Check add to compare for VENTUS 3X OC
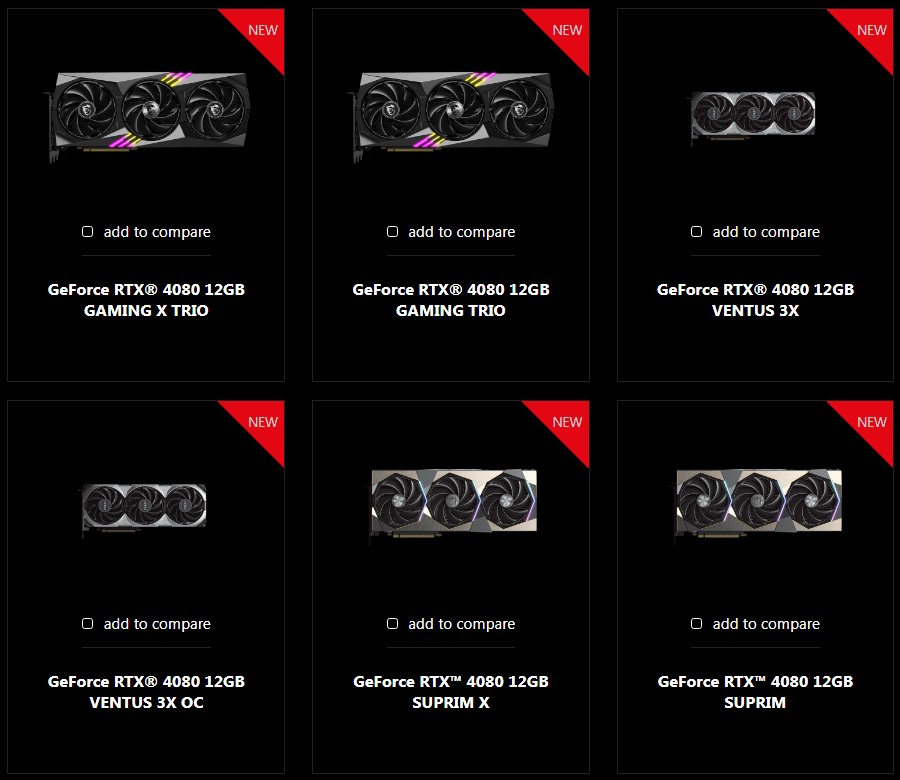 coord(87,623)
